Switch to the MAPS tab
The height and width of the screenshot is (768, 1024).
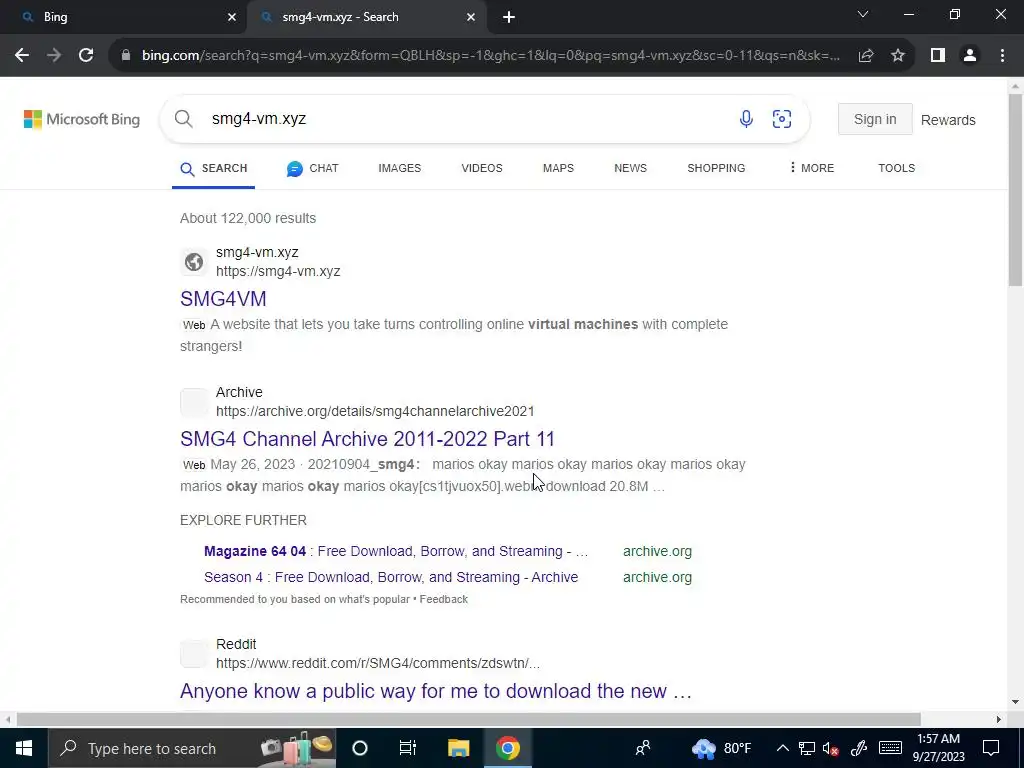[558, 168]
